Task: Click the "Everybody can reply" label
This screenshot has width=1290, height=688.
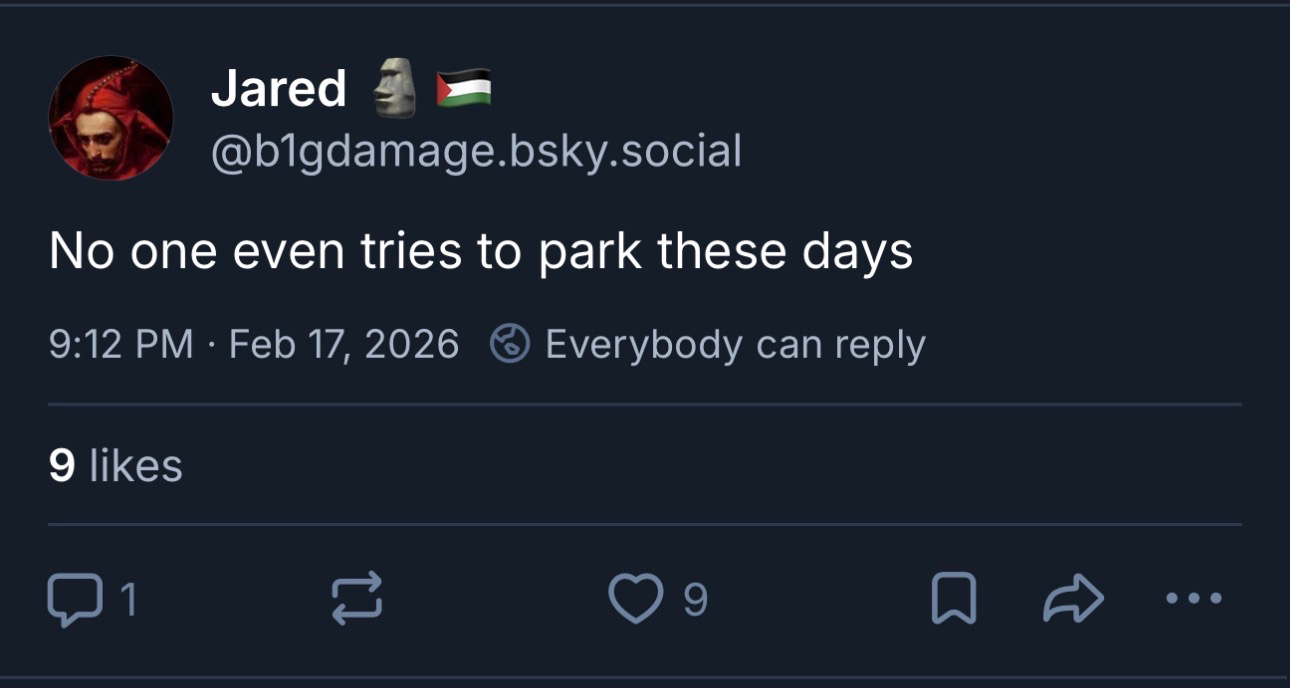Action: (x=735, y=345)
